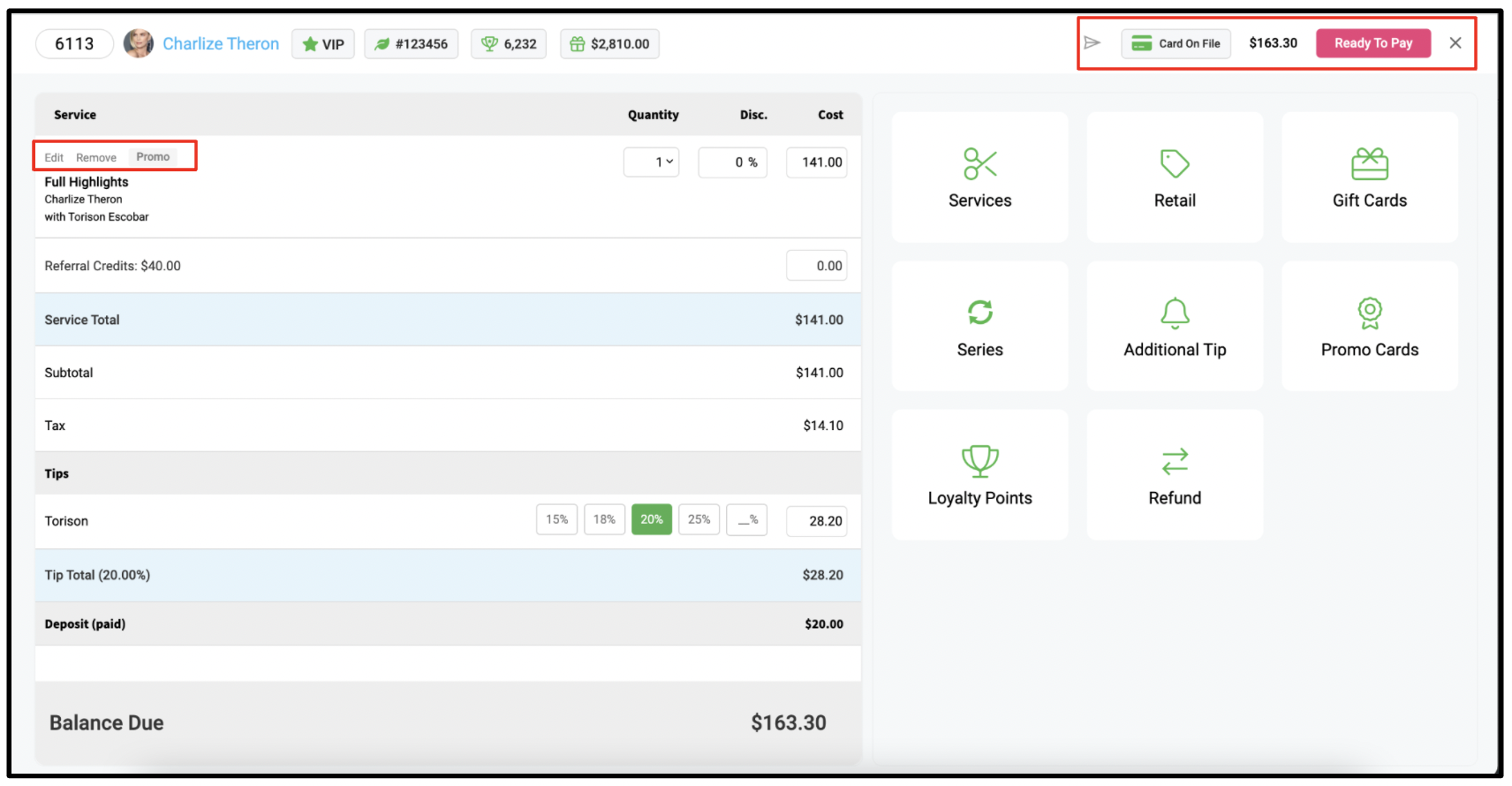Screen dimensions: 1512x786
Task: Click the Referral Credits amount field
Action: [817, 266]
